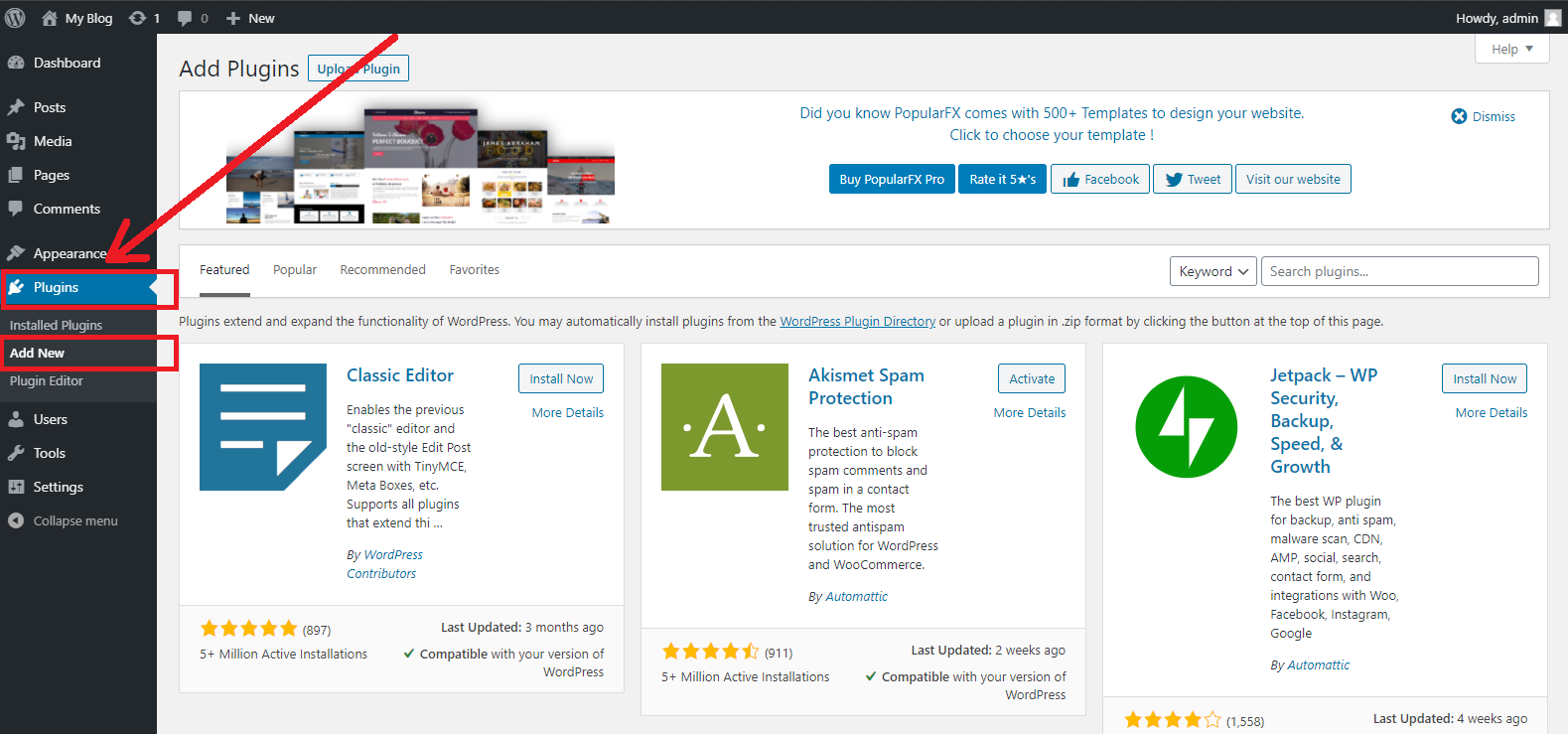Open the WordPress Plugin Directory link

coord(857,321)
